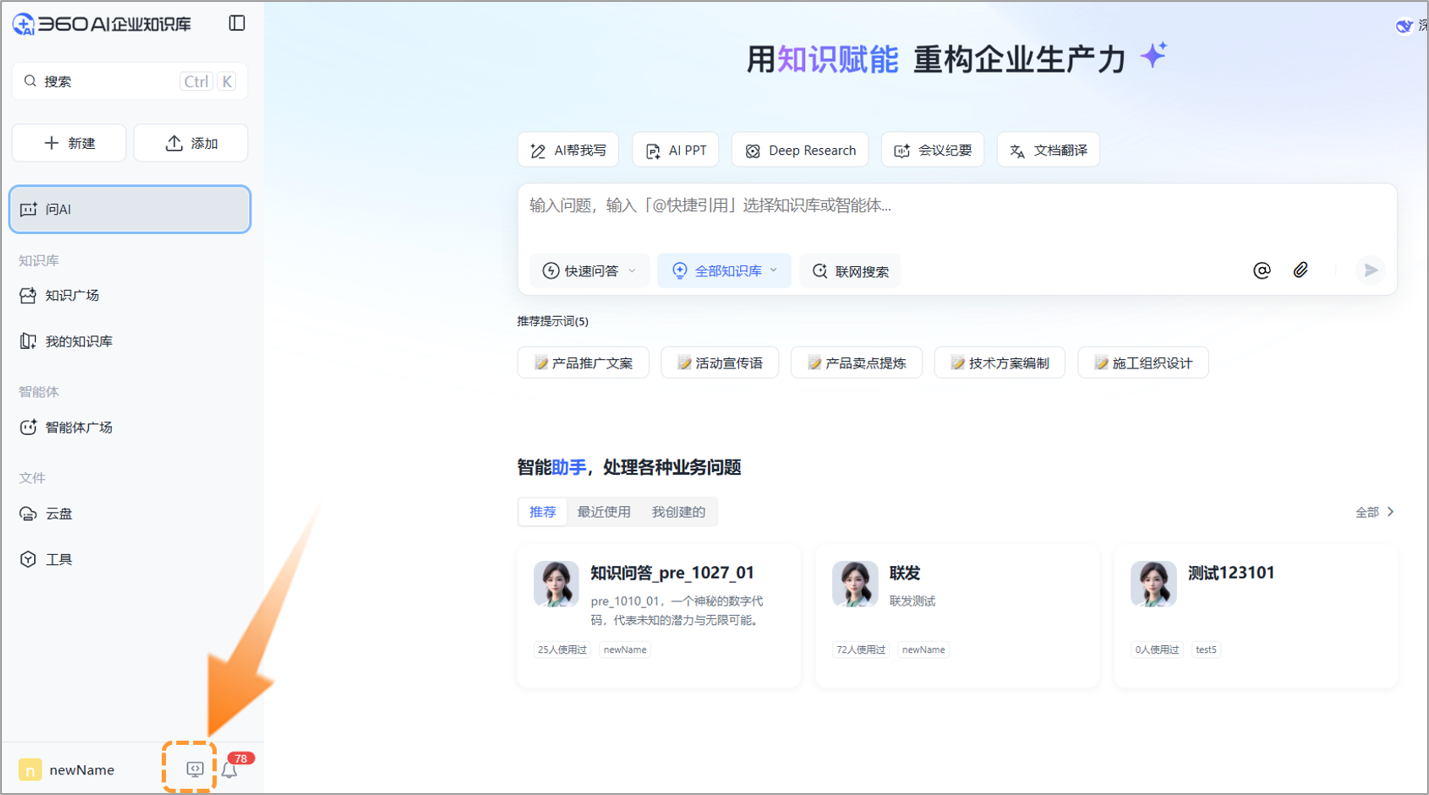Viewport: 1429px width, 795px height.
Task: Click the 添加 add button
Action: 190,142
